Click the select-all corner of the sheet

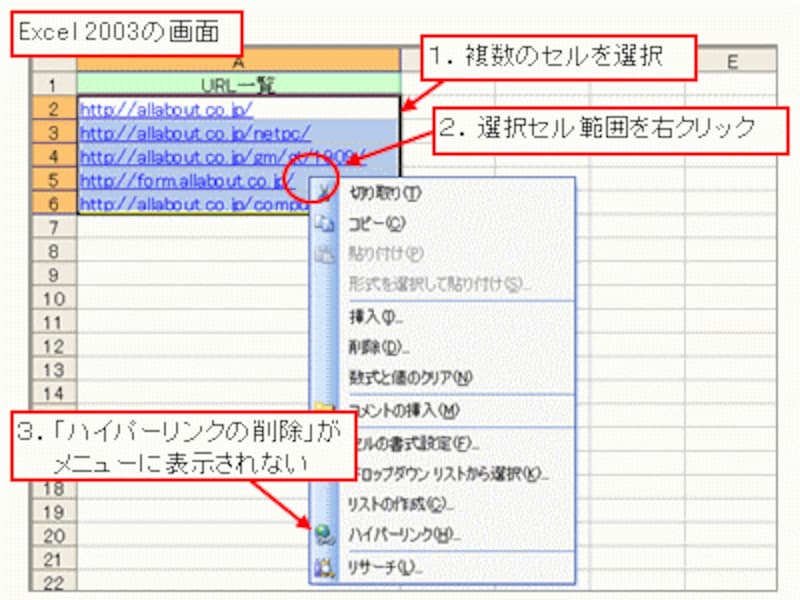pyautogui.click(x=54, y=63)
